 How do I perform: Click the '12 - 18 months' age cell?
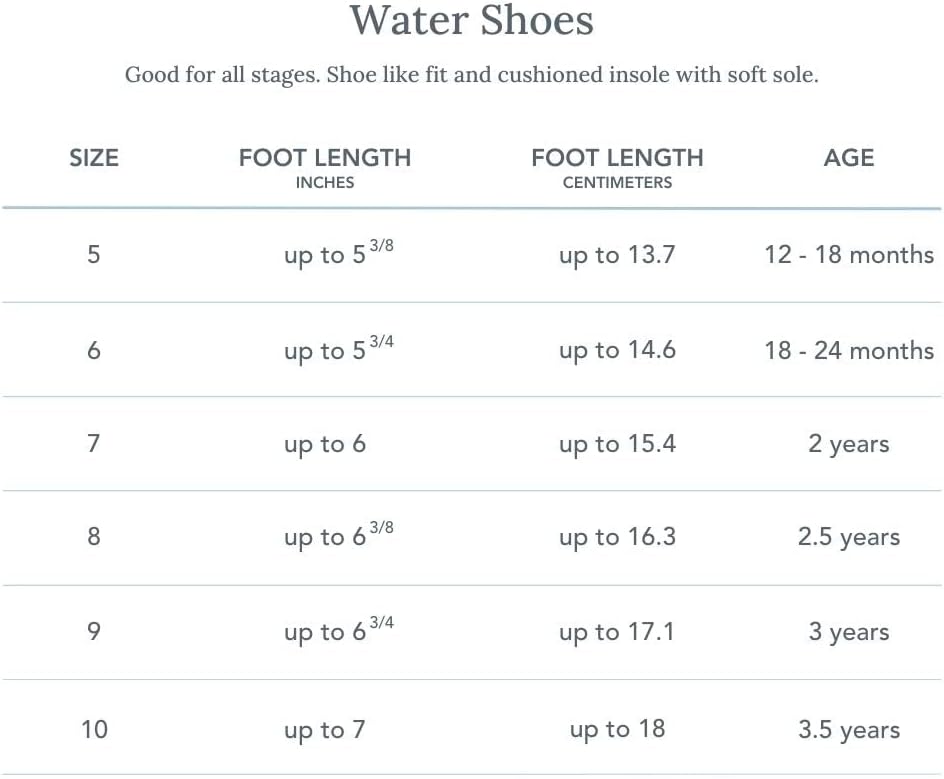tap(849, 255)
